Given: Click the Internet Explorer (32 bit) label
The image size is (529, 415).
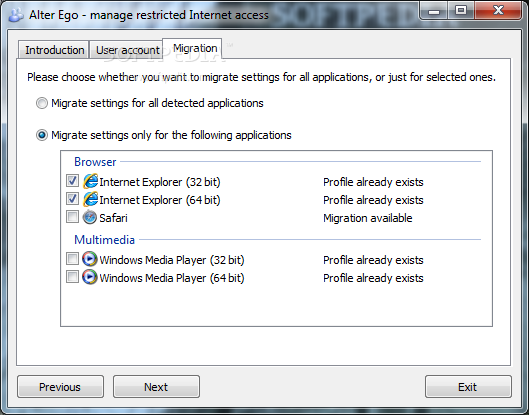Looking at the screenshot, I should click(160, 182).
